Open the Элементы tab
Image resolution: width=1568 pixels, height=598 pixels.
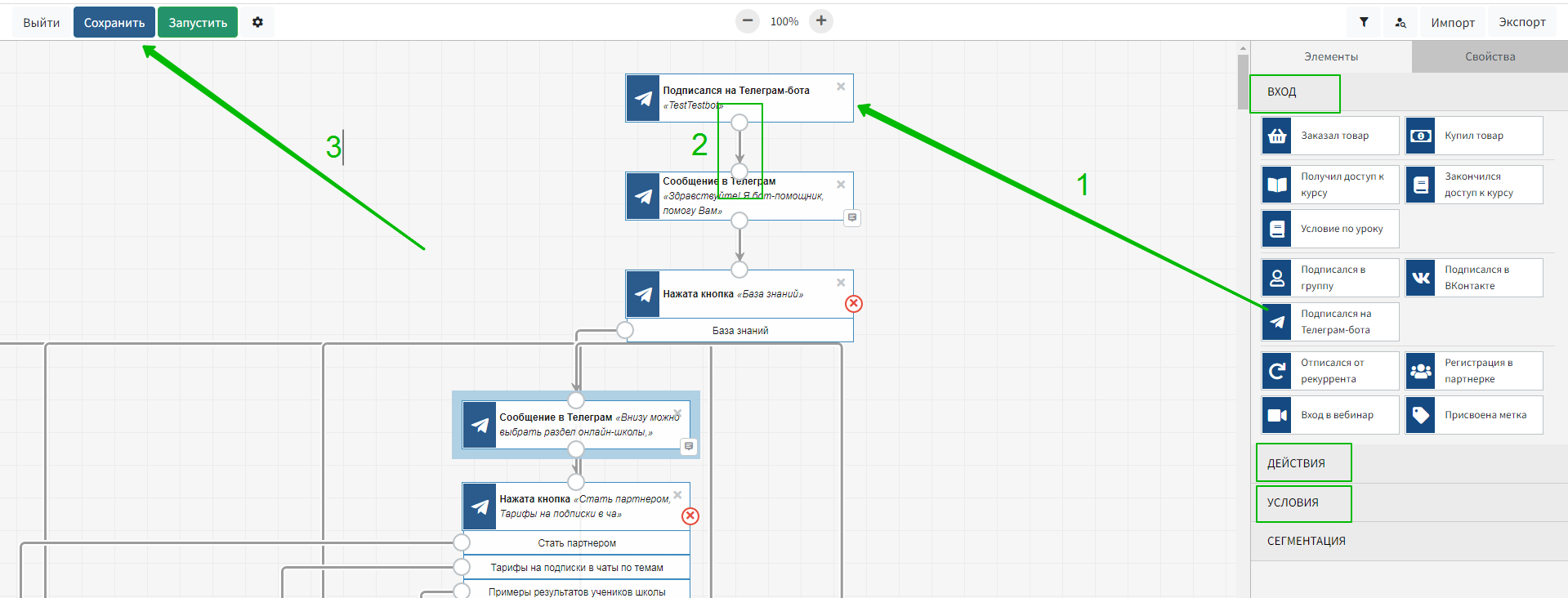[1331, 56]
